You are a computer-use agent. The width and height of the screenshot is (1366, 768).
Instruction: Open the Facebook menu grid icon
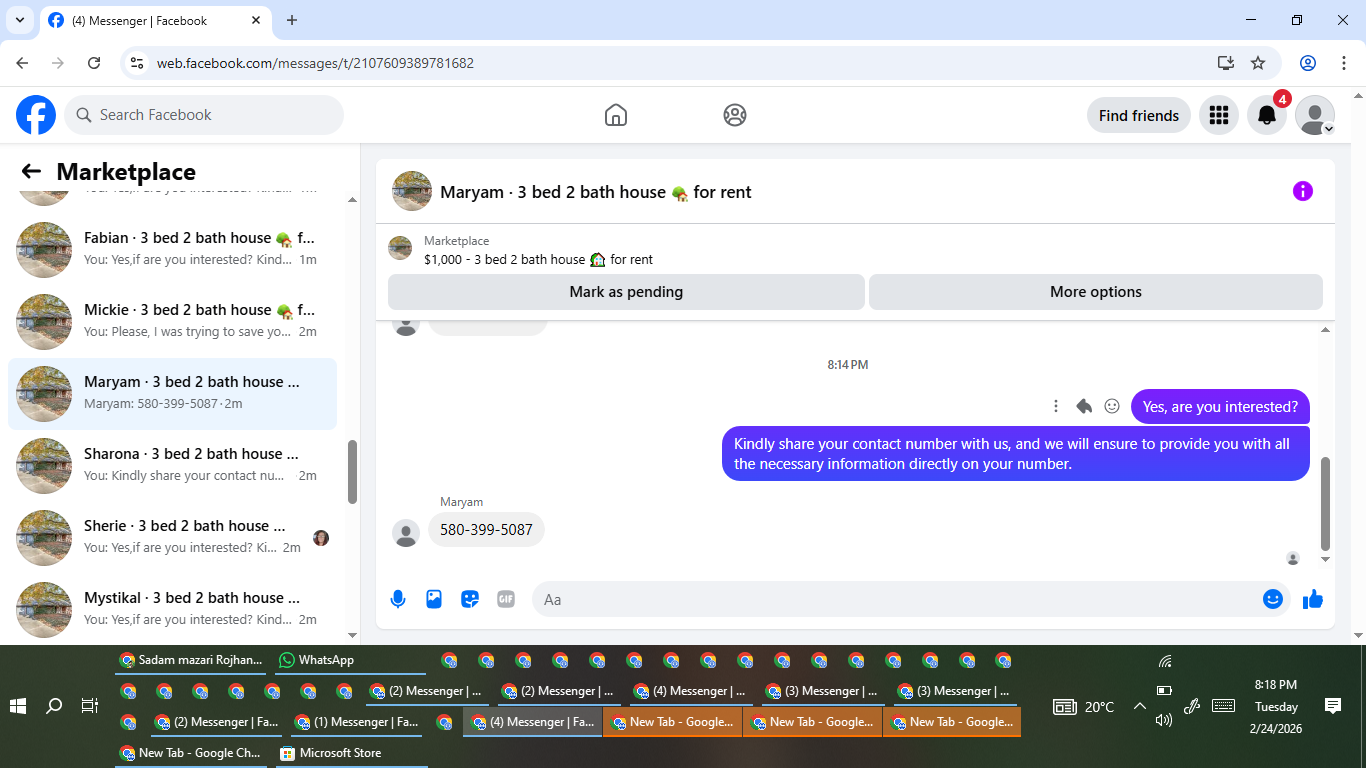(1218, 115)
